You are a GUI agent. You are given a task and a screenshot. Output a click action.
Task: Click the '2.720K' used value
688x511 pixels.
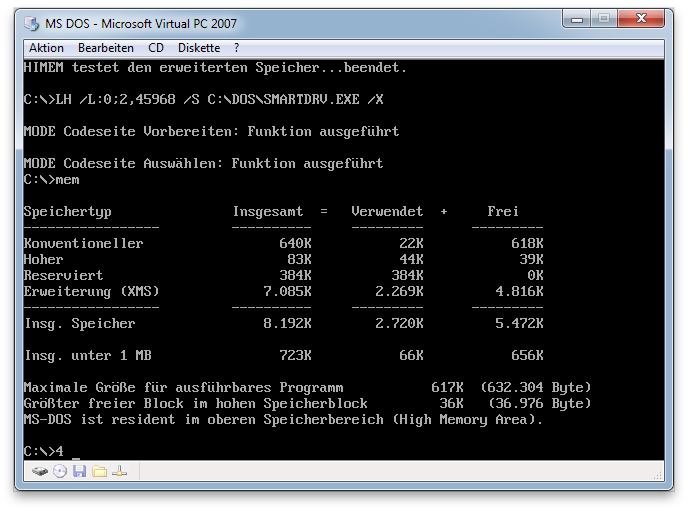pos(399,324)
